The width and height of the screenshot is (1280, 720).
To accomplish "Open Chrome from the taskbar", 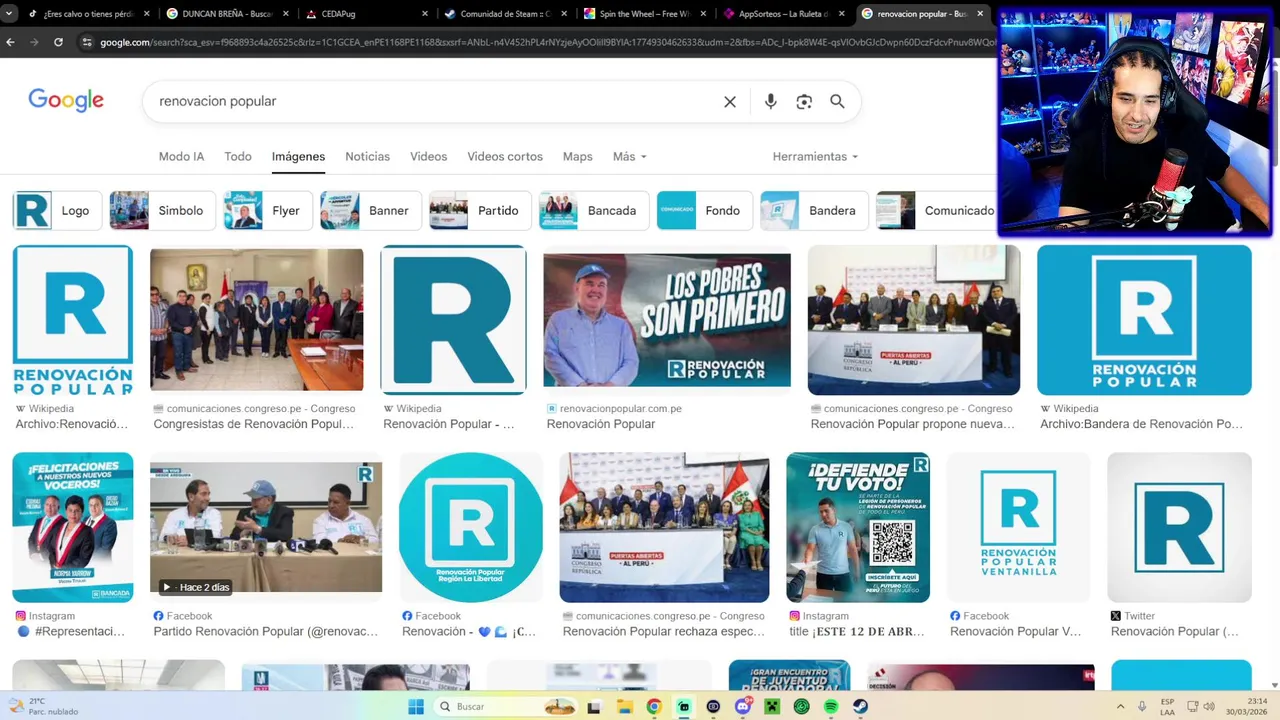I will click(653, 707).
